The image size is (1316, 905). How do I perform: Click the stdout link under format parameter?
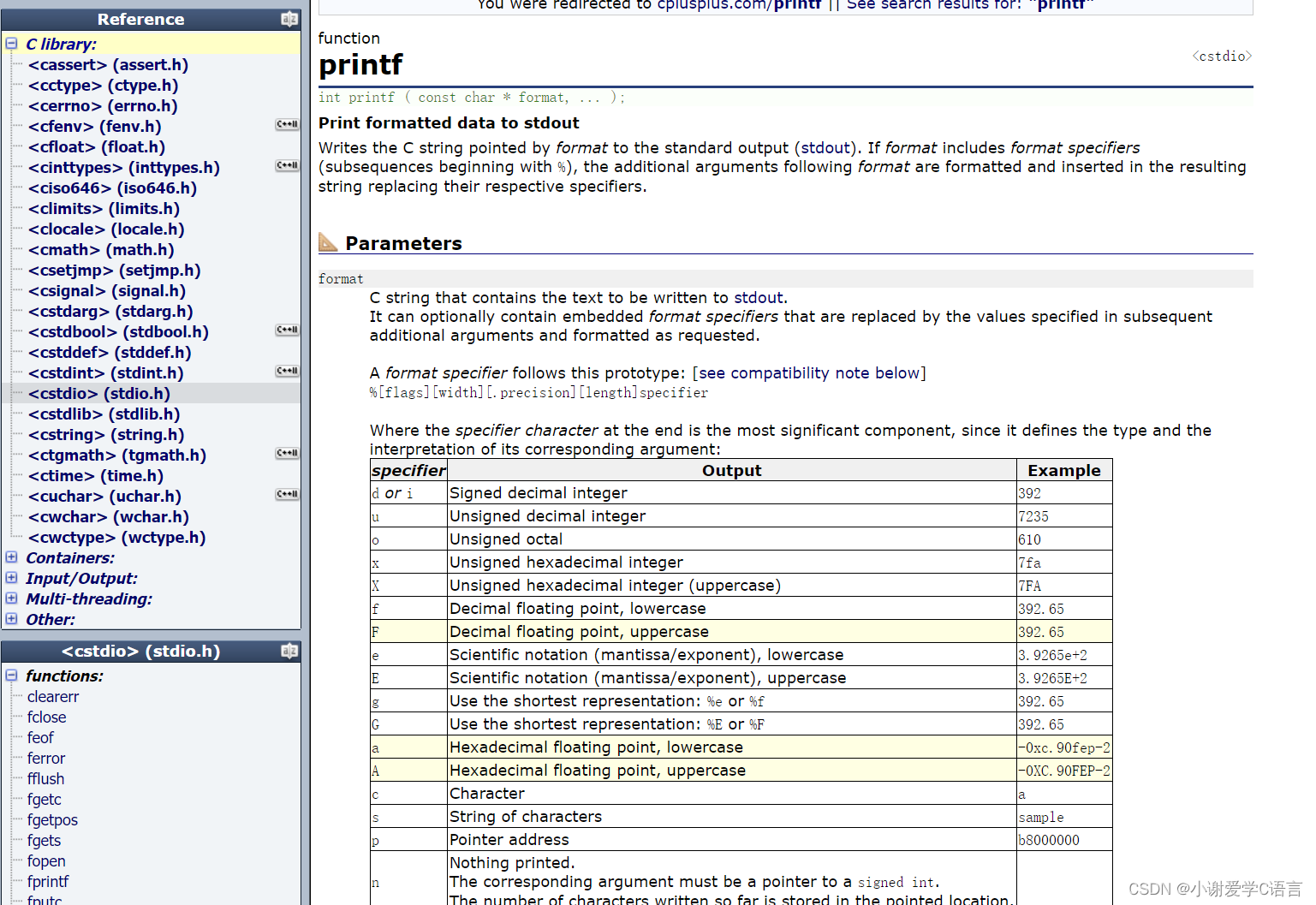[x=759, y=298]
